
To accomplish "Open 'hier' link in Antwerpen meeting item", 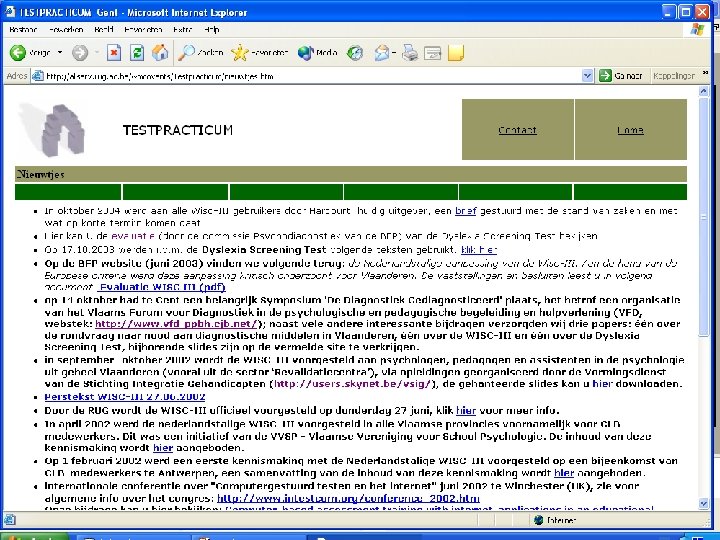I will tap(564, 473).
